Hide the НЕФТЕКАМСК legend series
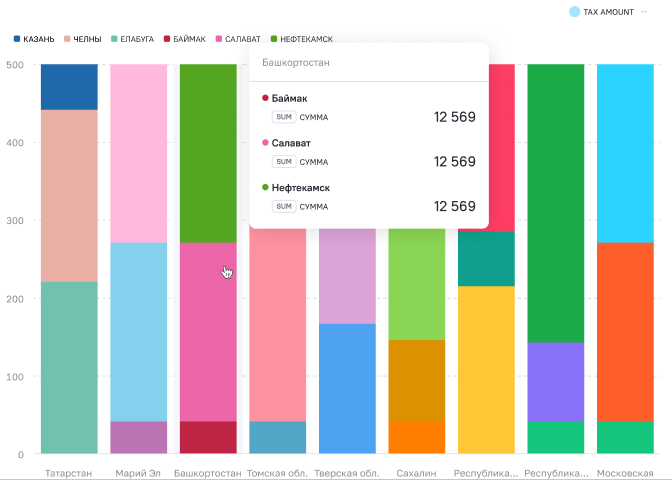 [302, 39]
